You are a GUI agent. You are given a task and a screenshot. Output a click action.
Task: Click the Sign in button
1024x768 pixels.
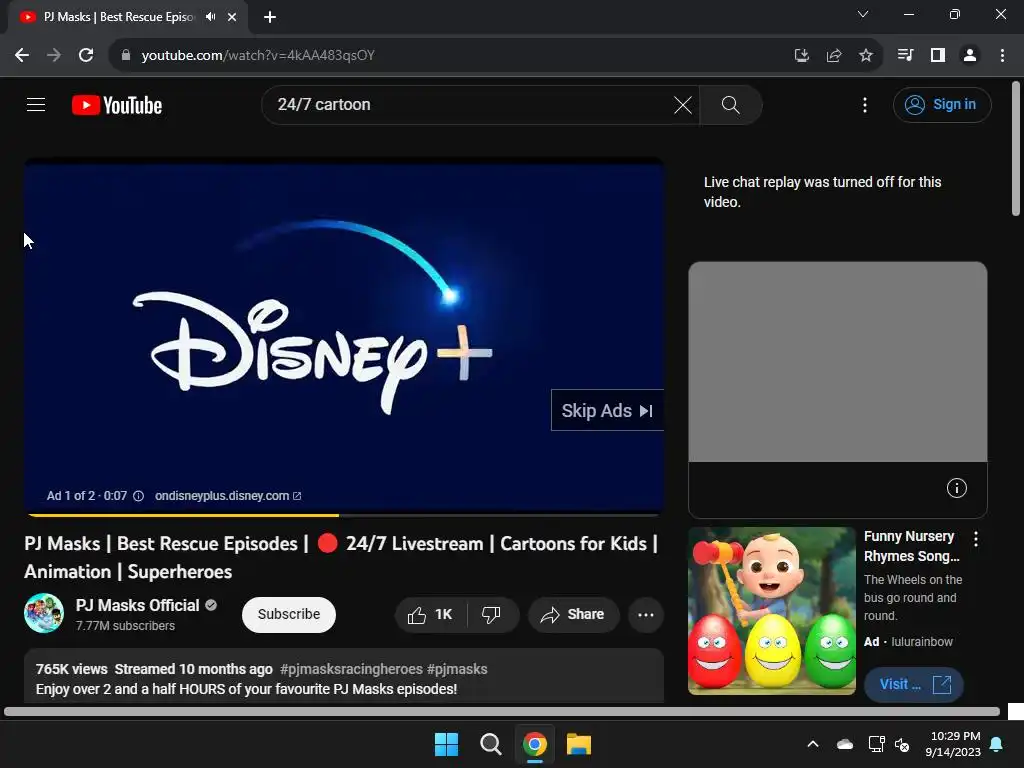coord(942,104)
